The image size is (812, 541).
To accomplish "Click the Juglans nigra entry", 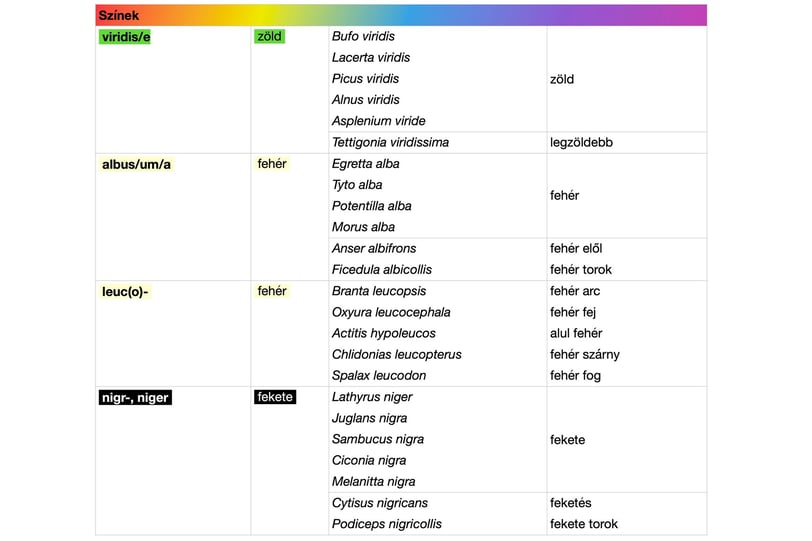I will [369, 418].
